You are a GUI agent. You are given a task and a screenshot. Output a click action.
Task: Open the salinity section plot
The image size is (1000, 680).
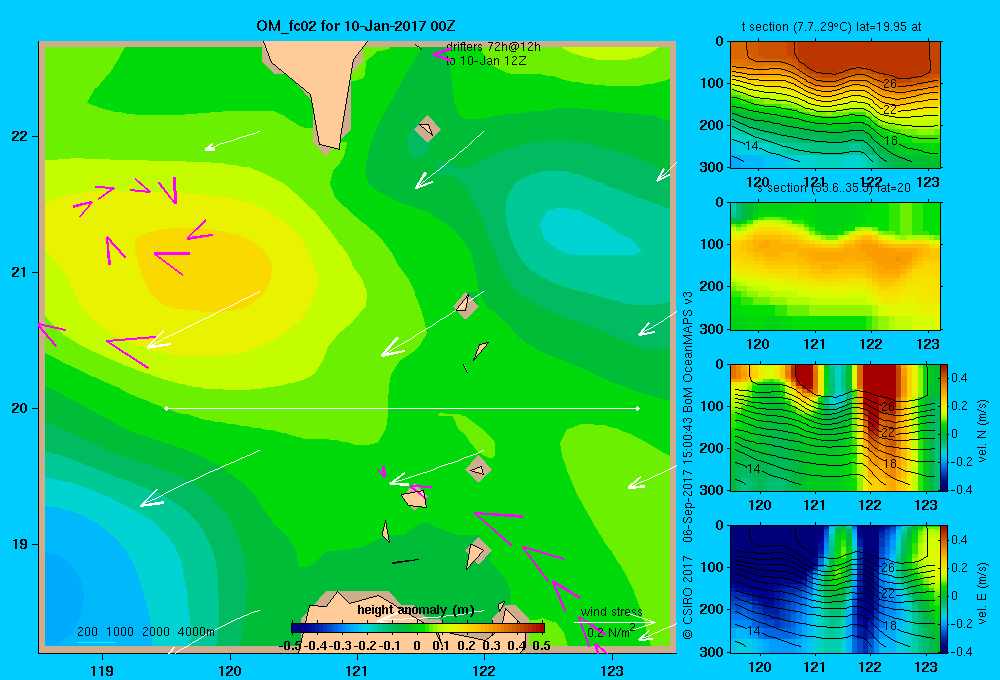click(x=835, y=266)
